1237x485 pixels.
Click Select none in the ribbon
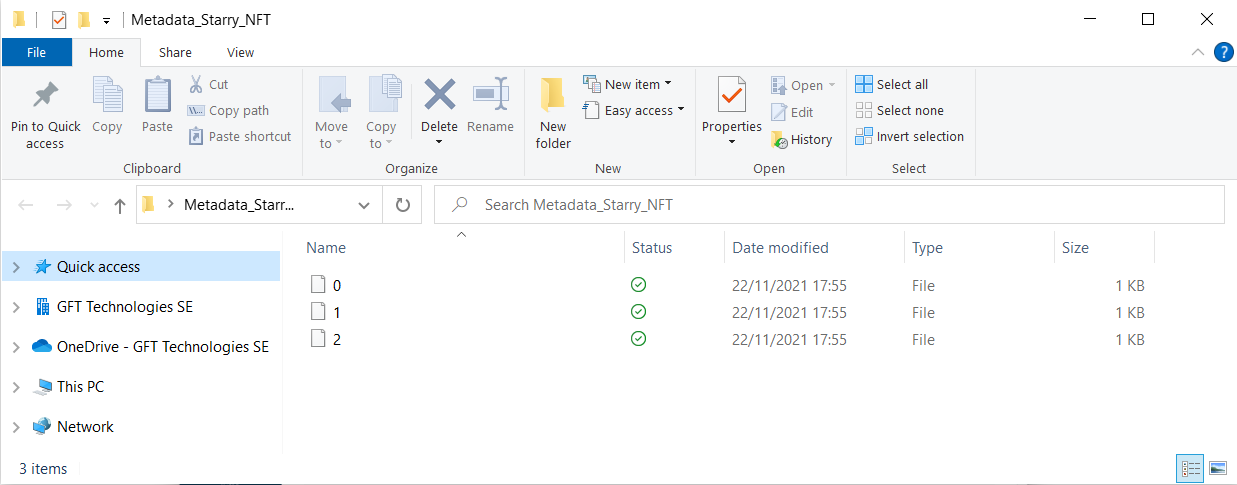click(x=899, y=111)
